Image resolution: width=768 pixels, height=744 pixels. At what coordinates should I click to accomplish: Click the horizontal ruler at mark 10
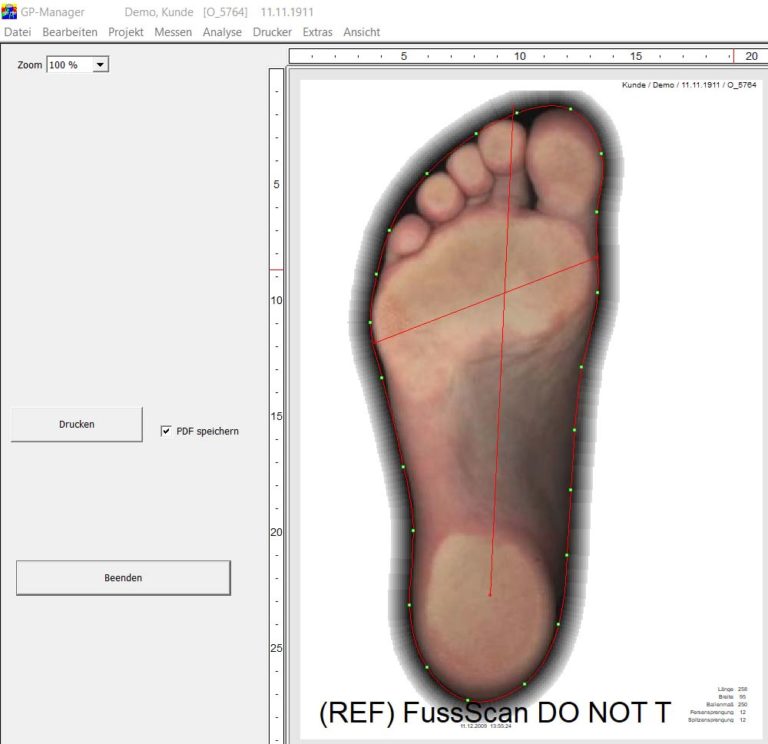click(520, 56)
